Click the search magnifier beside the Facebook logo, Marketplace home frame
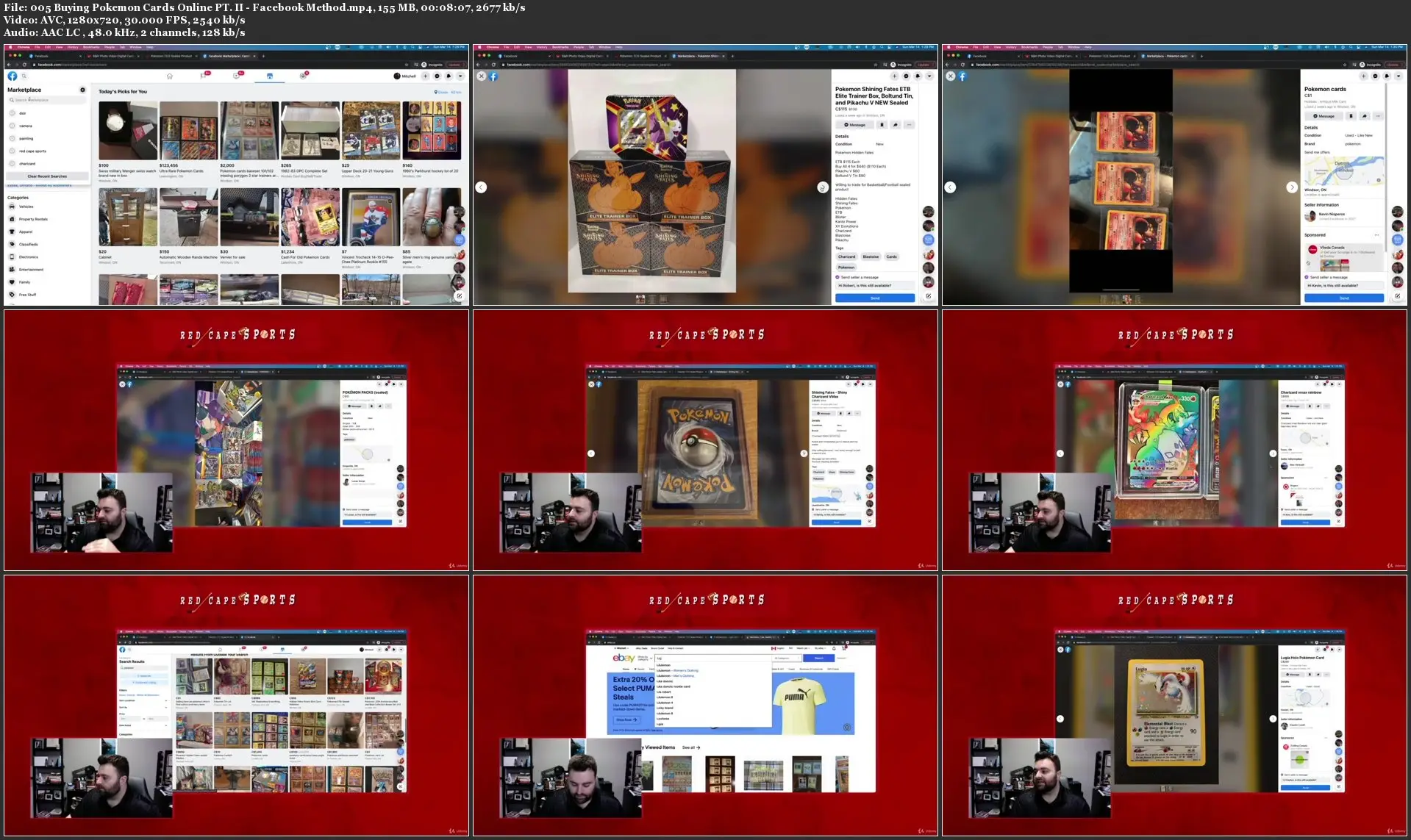Image resolution: width=1411 pixels, height=840 pixels. click(x=24, y=76)
